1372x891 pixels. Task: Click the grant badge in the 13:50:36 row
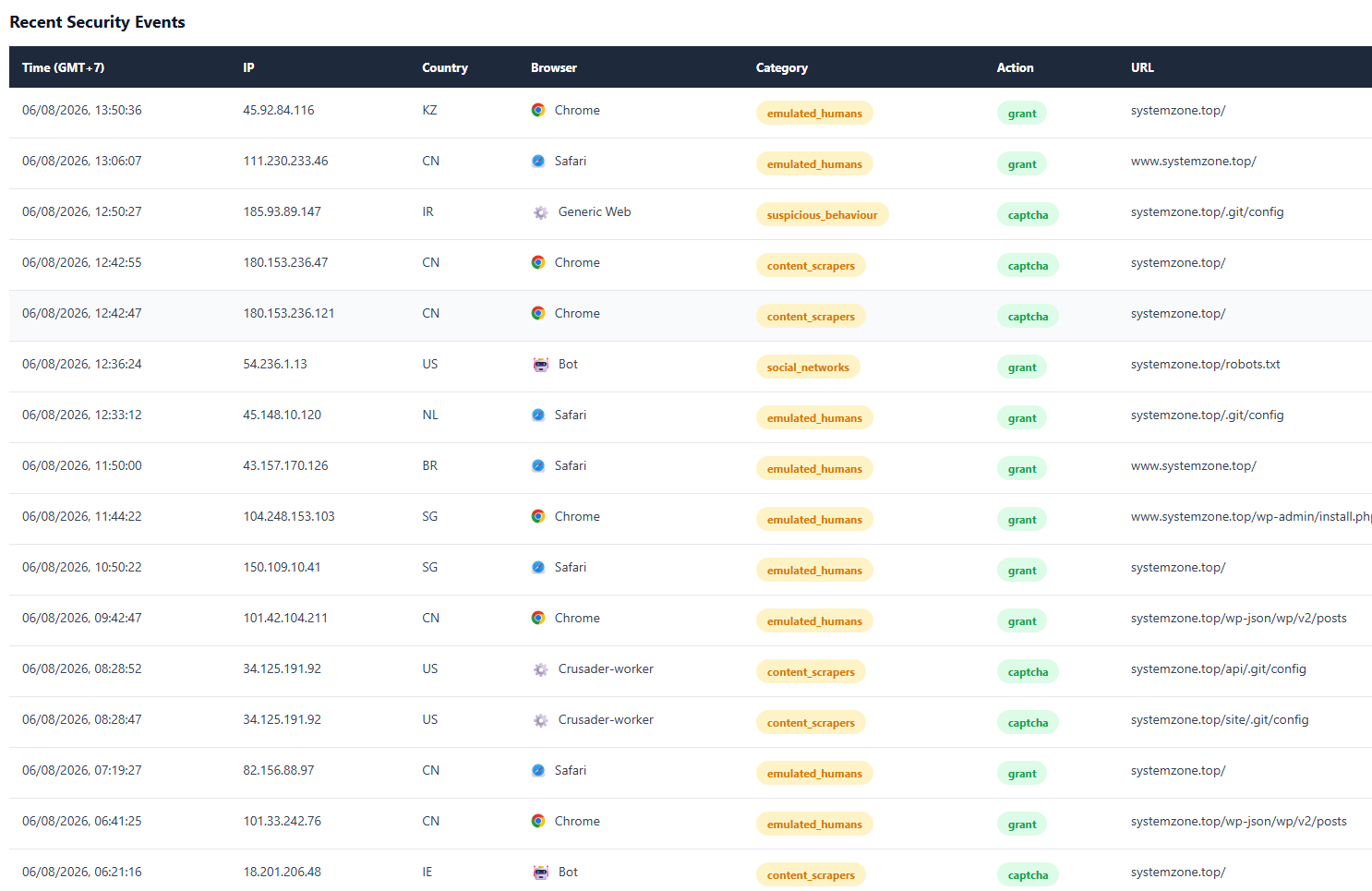tap(1021, 113)
